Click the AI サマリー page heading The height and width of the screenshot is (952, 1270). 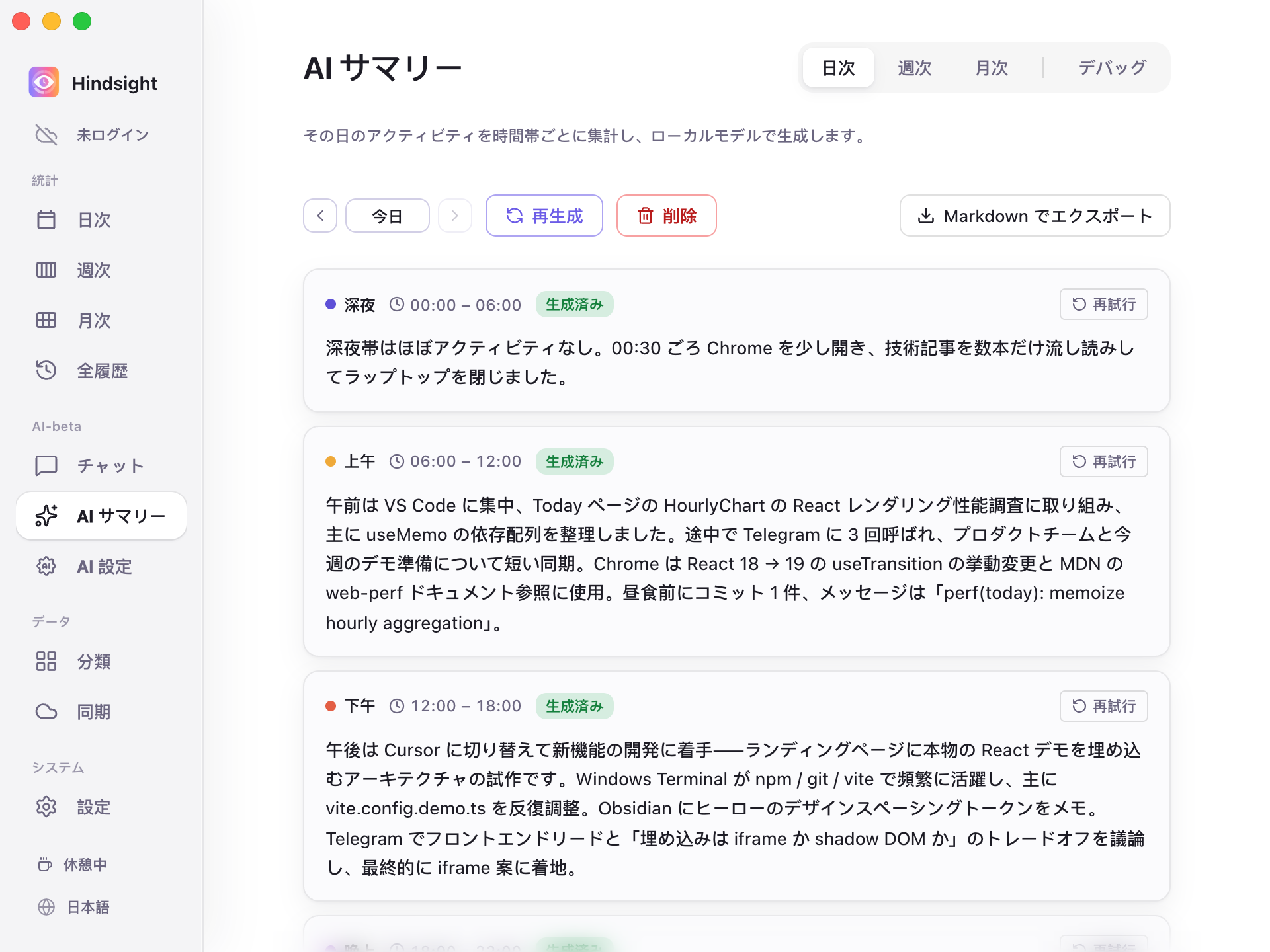click(382, 68)
